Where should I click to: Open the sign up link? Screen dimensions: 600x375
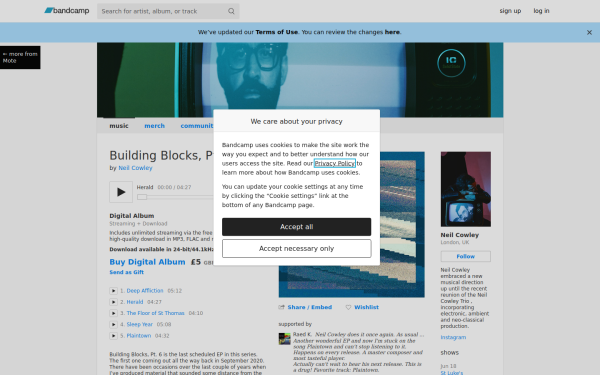(510, 11)
